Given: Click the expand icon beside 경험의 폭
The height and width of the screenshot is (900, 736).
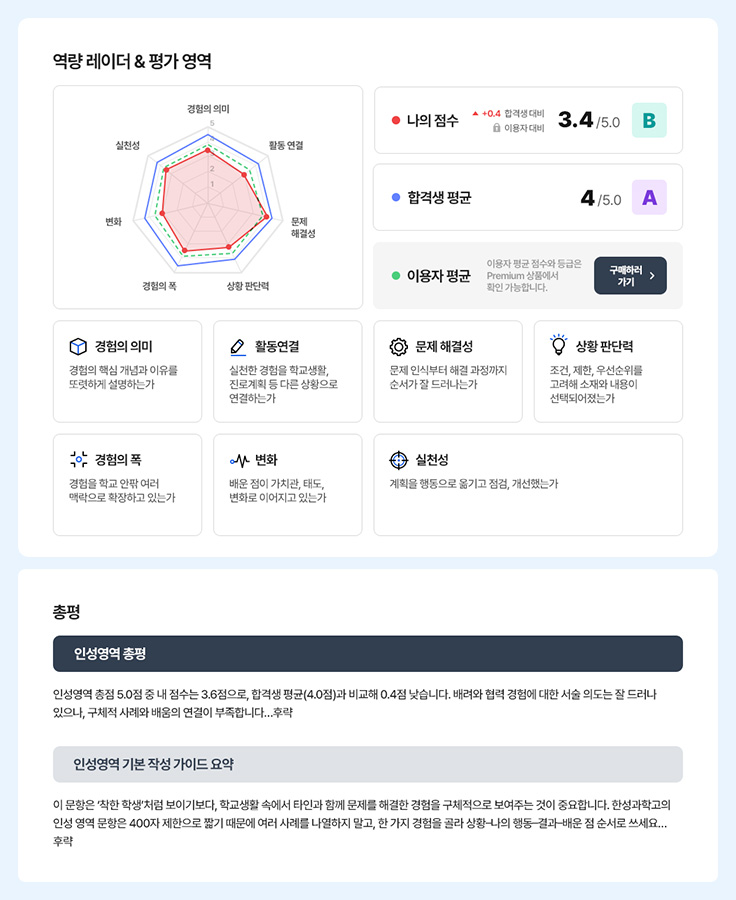Looking at the screenshot, I should tap(79, 459).
